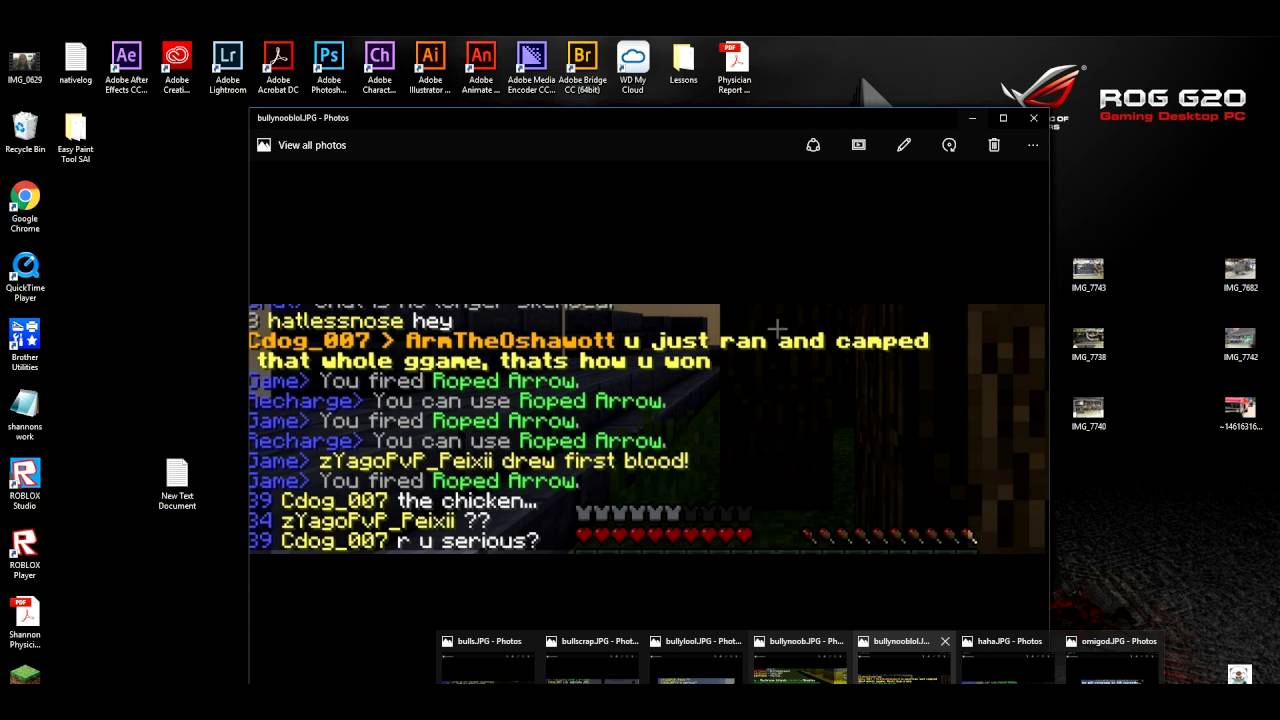Switch to bulls.JPG Photos taskbar preview
Image resolution: width=1280 pixels, height=720 pixels.
click(x=487, y=658)
